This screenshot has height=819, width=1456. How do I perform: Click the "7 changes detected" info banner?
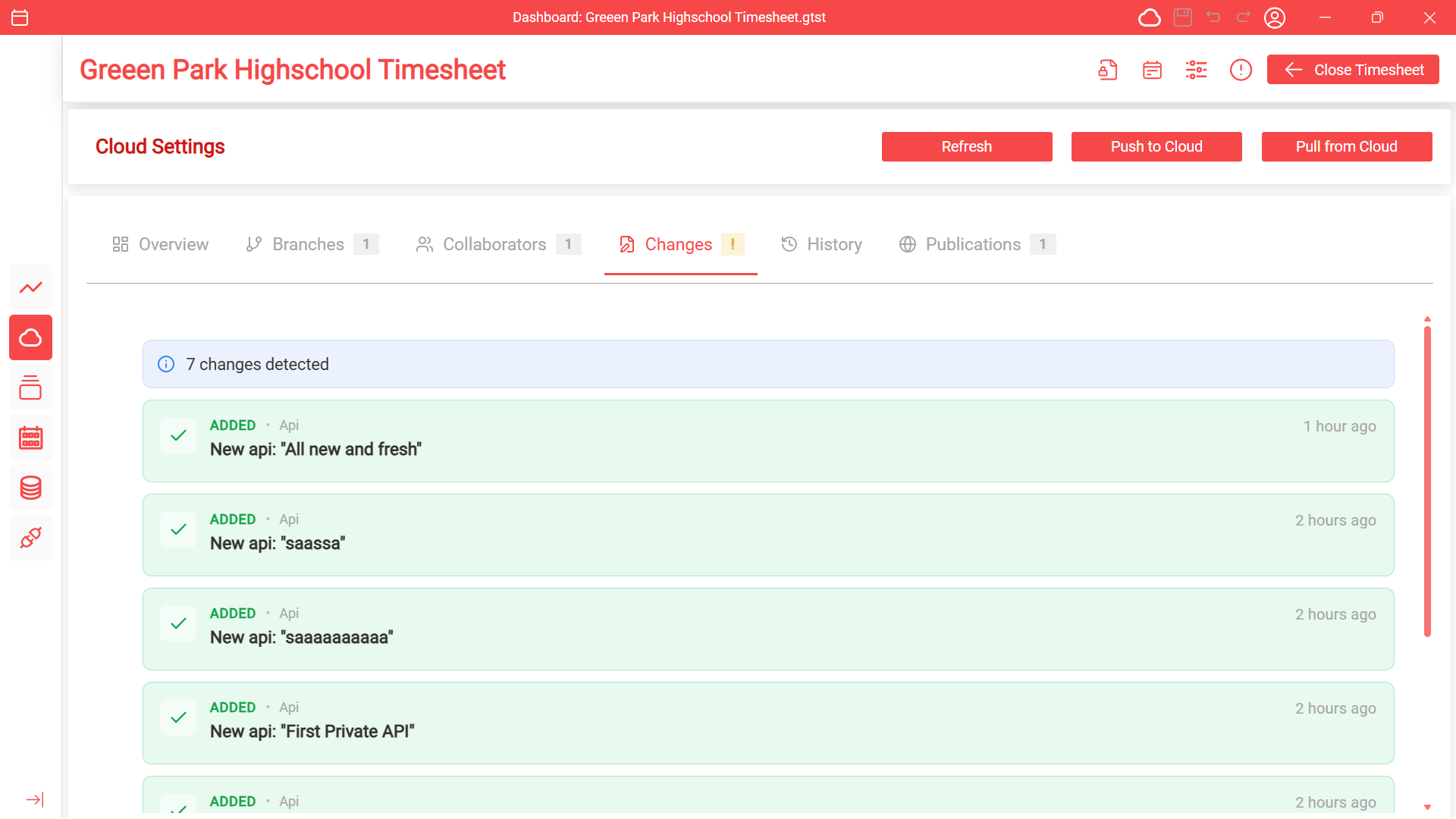pos(767,364)
